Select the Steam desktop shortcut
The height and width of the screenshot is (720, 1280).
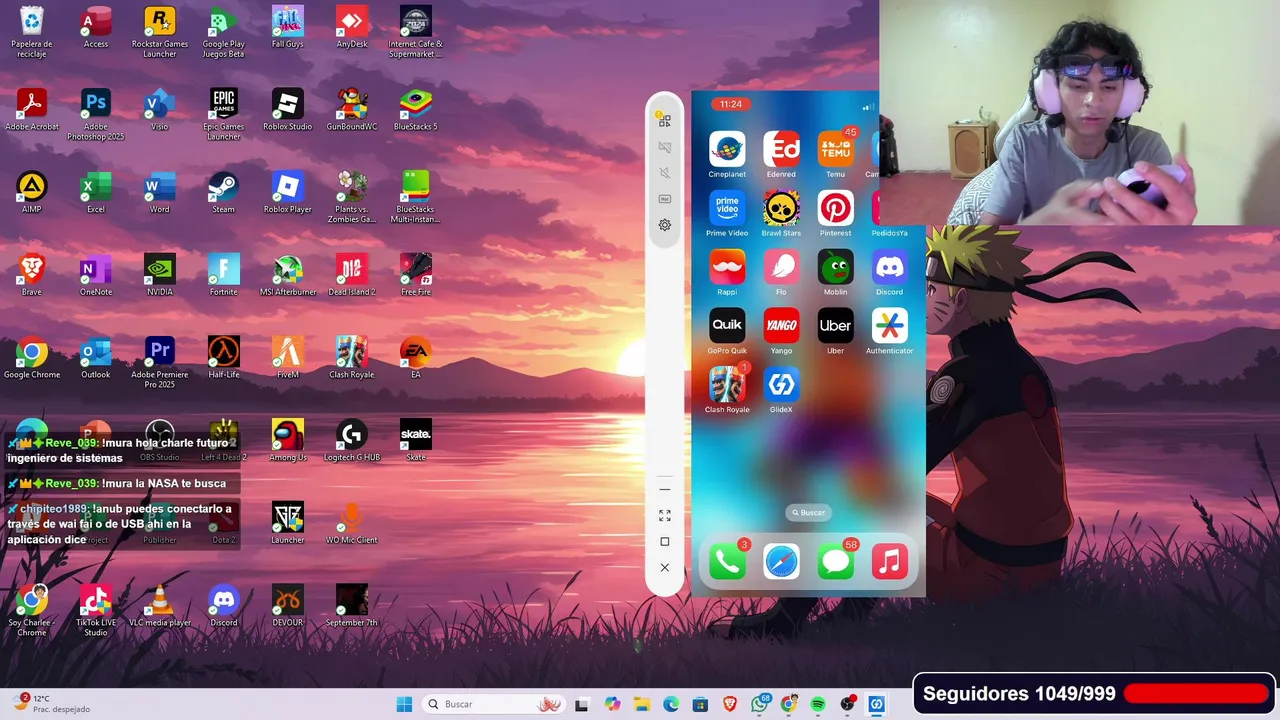click(x=224, y=192)
